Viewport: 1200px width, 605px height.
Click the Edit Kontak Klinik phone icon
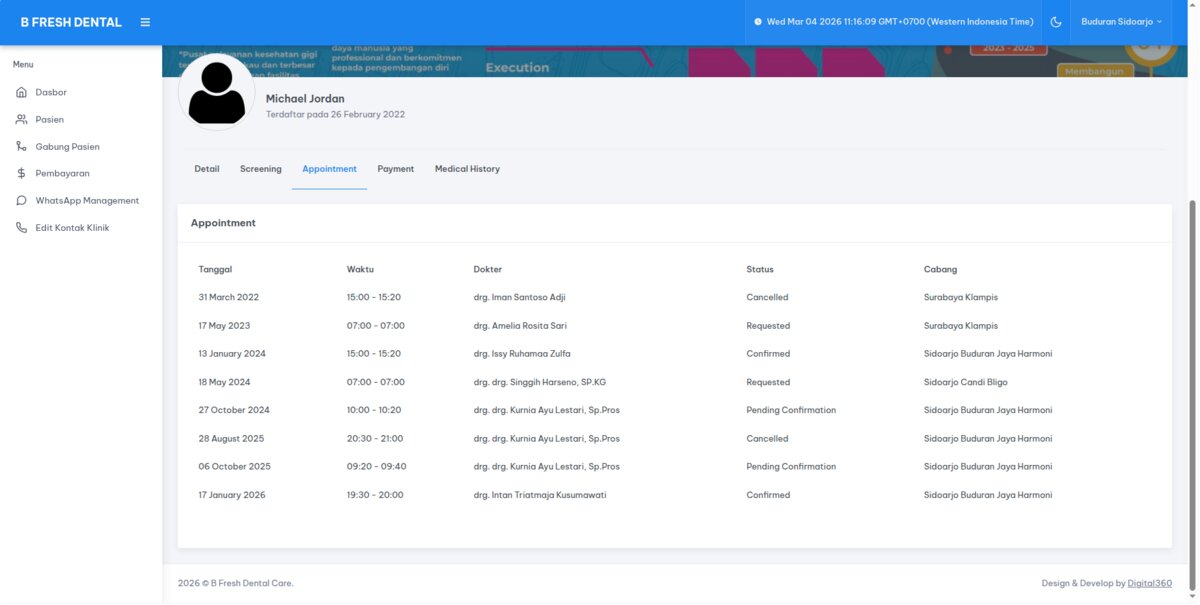22,228
